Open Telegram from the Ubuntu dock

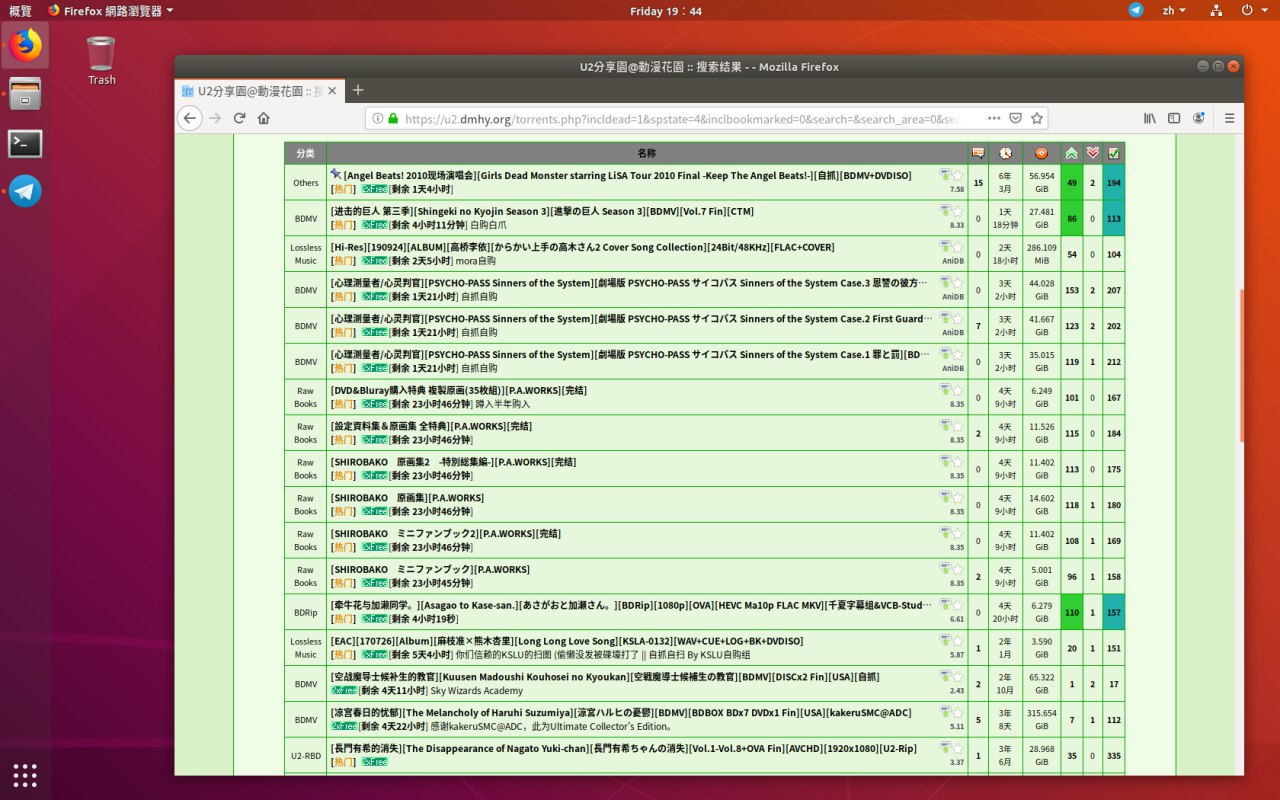tap(25, 191)
